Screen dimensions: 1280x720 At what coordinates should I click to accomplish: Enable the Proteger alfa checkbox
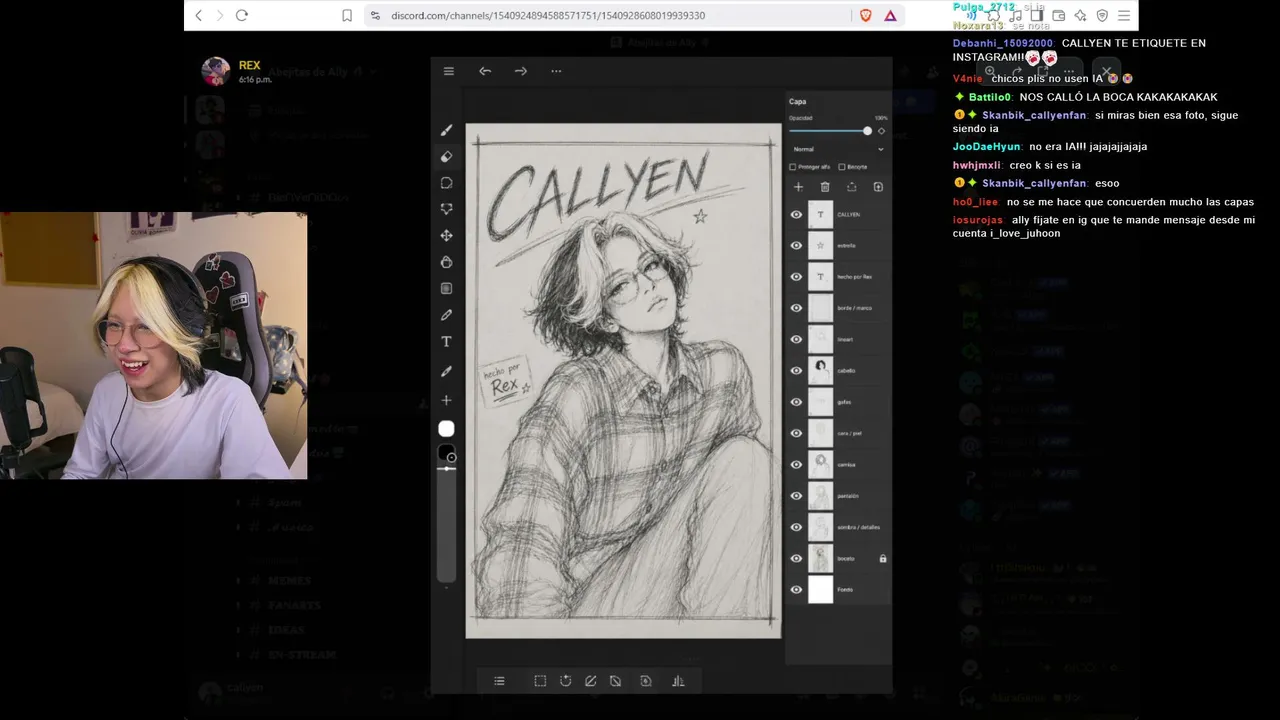793,167
